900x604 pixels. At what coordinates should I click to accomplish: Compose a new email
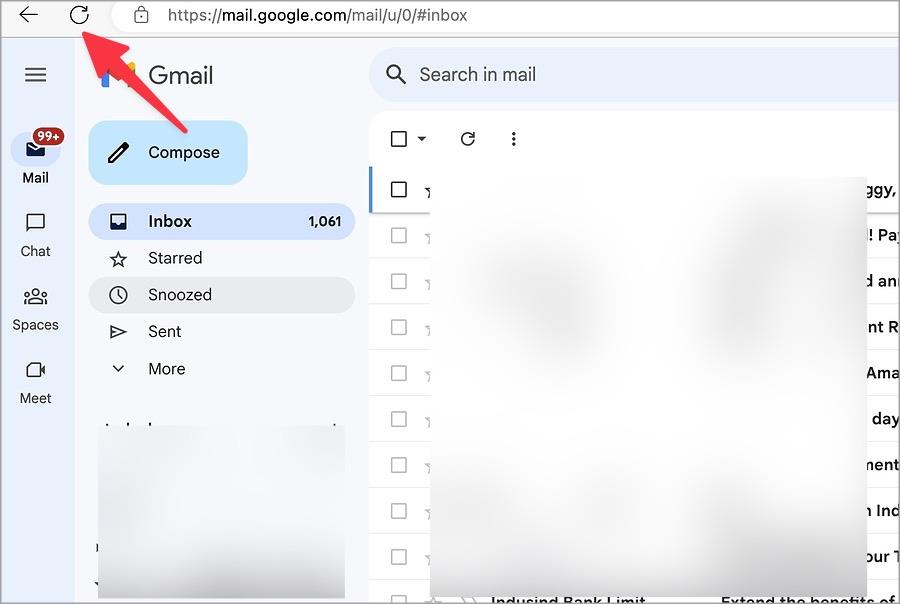168,153
